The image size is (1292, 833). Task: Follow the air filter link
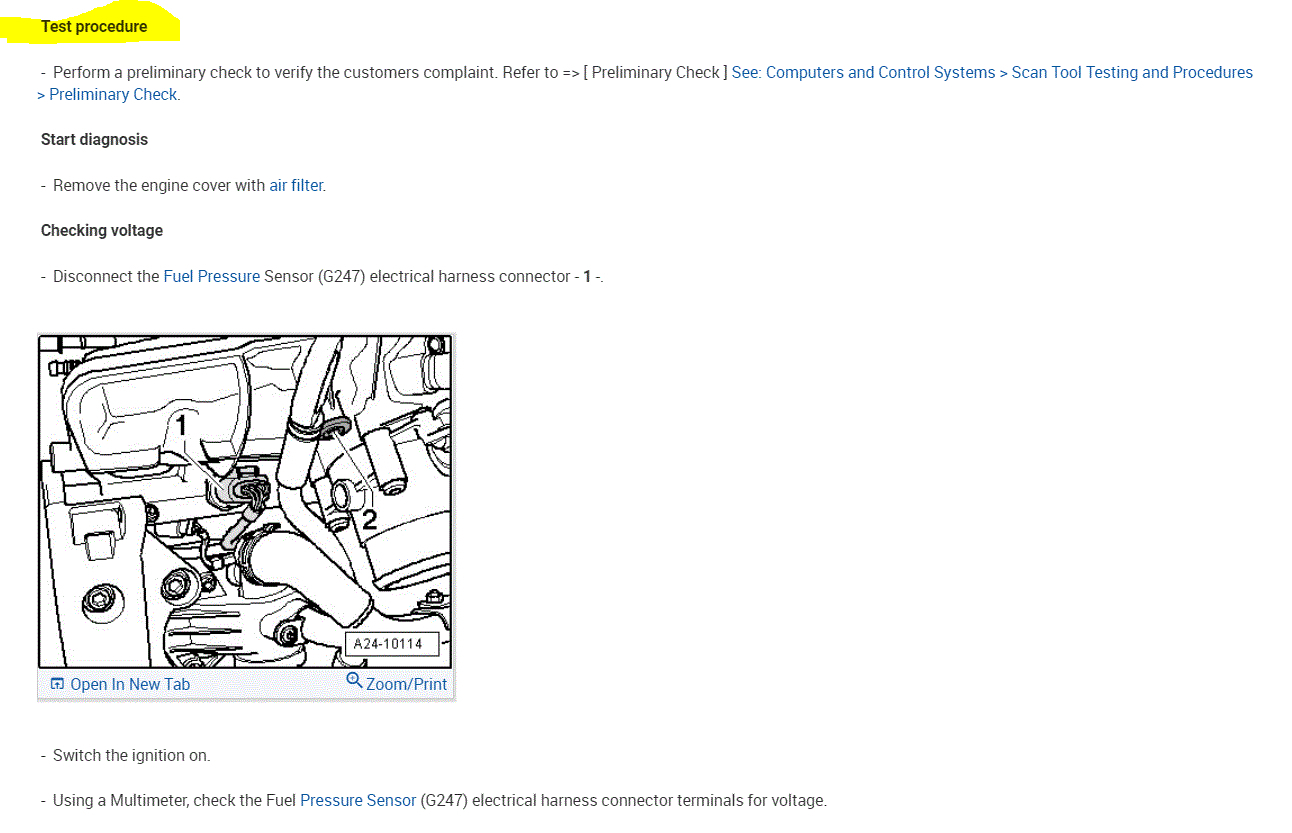point(296,185)
